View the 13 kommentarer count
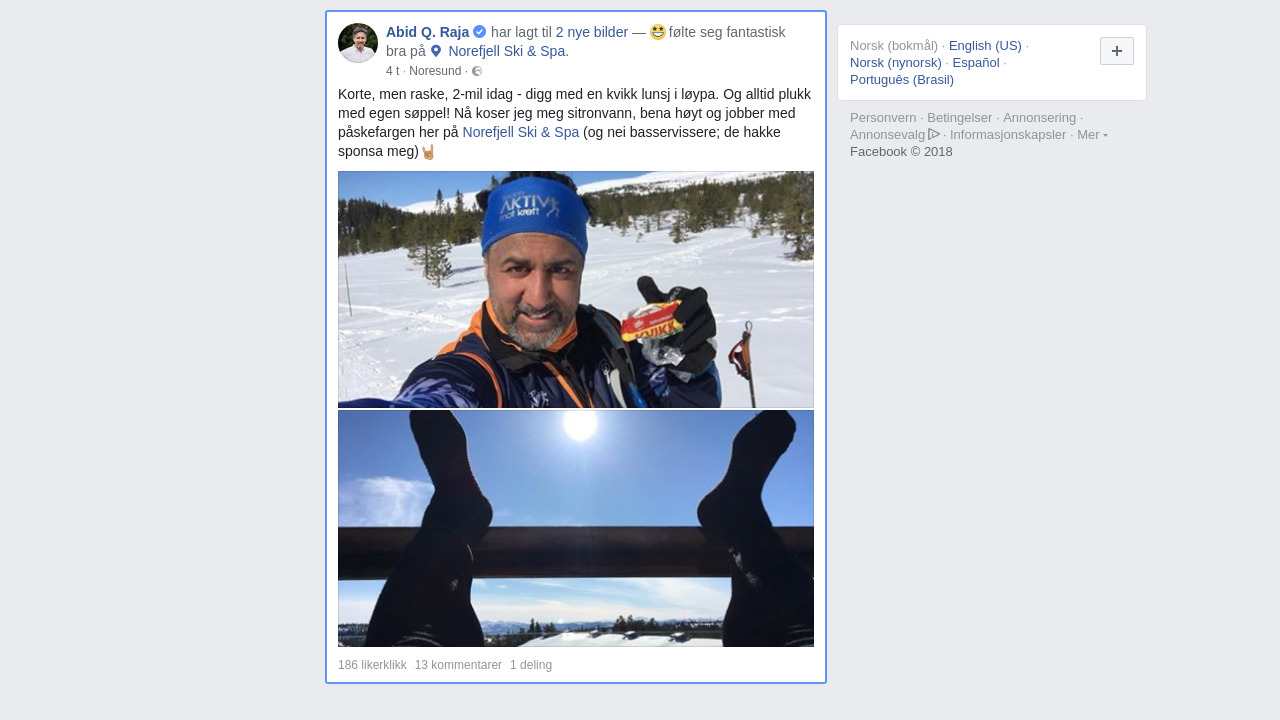 coord(458,665)
